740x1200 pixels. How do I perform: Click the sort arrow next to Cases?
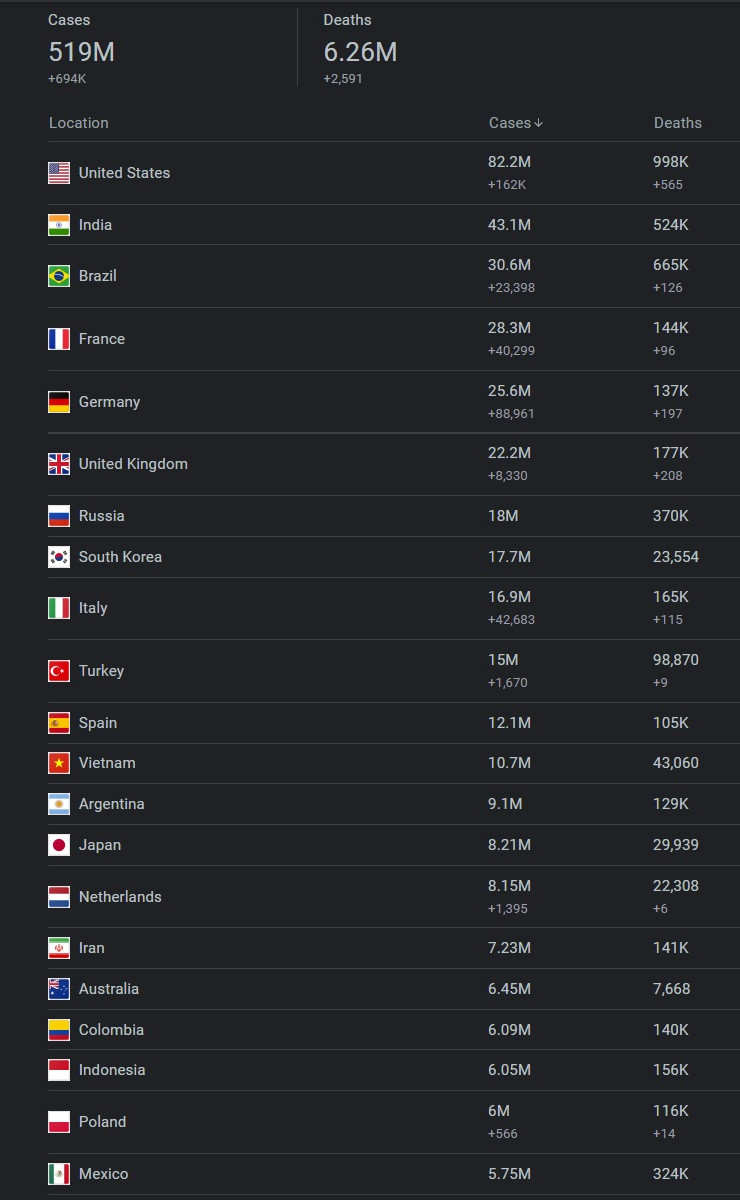(539, 123)
